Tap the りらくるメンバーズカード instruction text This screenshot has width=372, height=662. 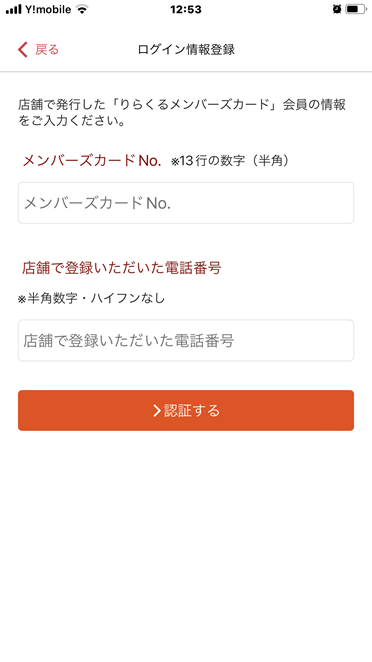tap(196, 105)
